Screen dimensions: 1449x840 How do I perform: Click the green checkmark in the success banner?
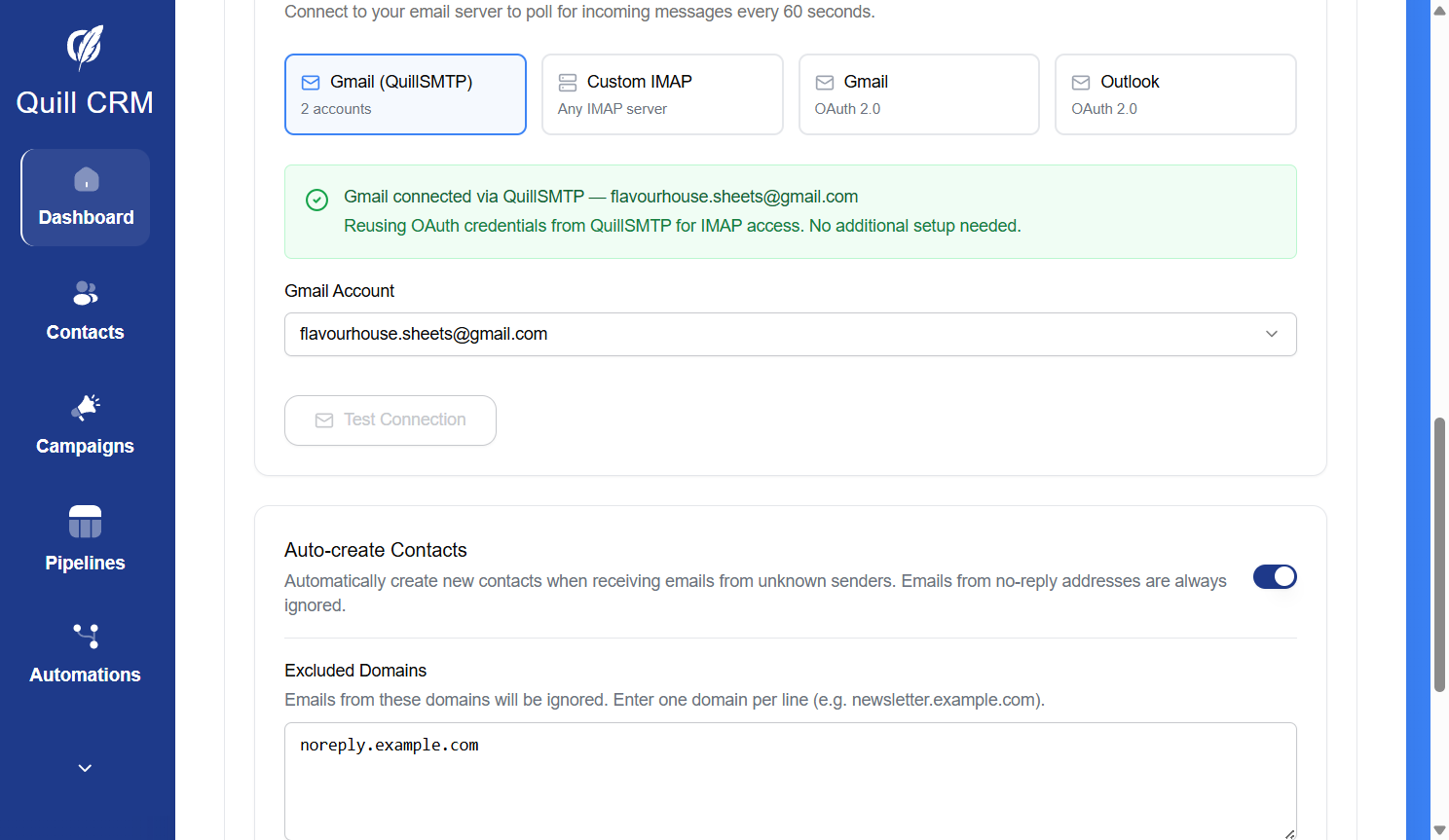[316, 200]
